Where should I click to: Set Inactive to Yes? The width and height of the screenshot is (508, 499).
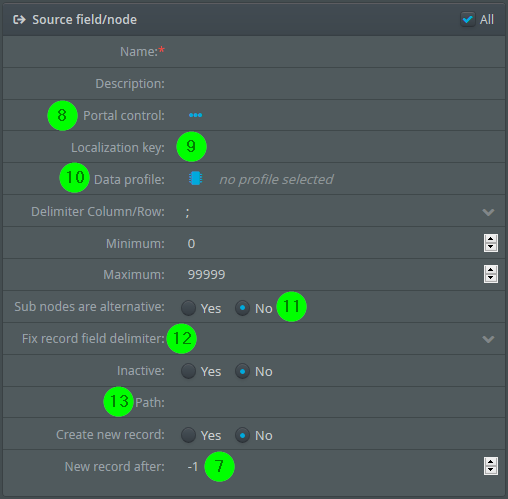click(188, 371)
